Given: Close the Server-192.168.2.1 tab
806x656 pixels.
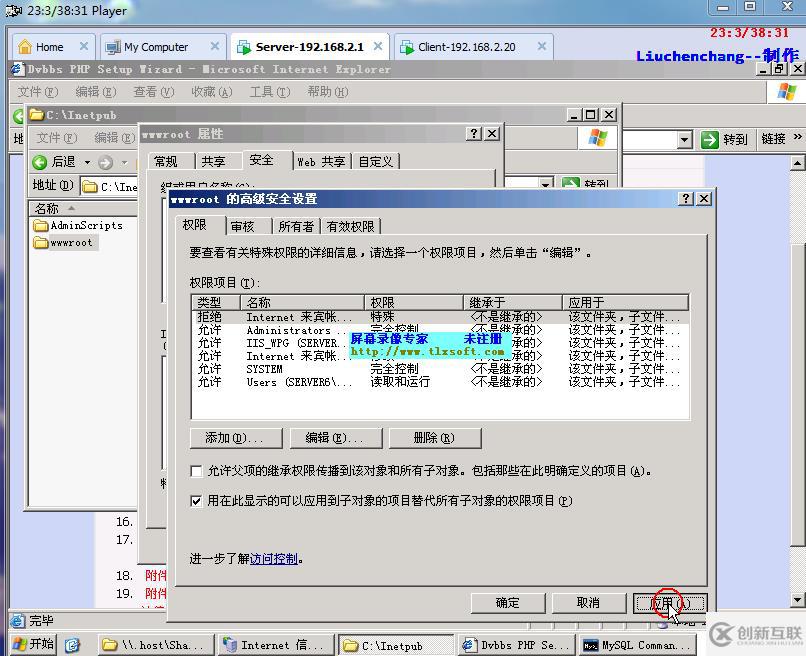Looking at the screenshot, I should pos(378,46).
